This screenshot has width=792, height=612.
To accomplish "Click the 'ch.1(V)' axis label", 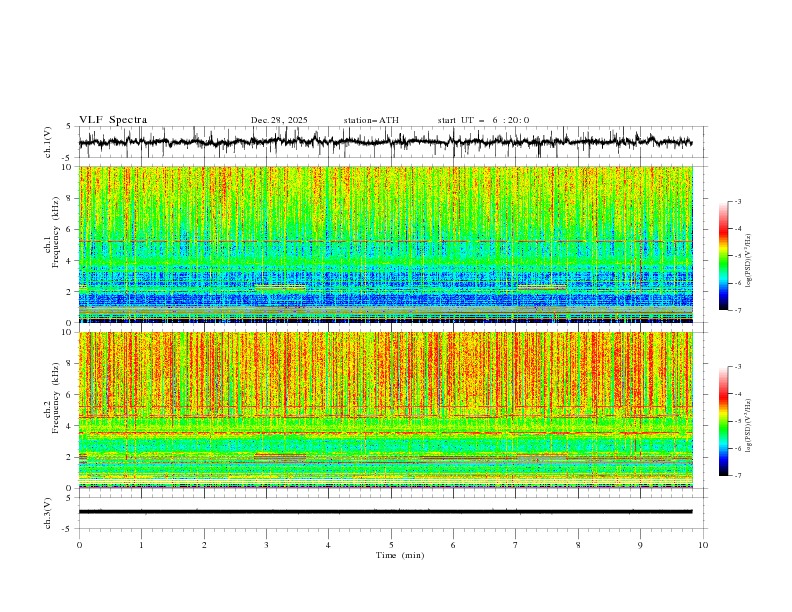I will pos(48,142).
